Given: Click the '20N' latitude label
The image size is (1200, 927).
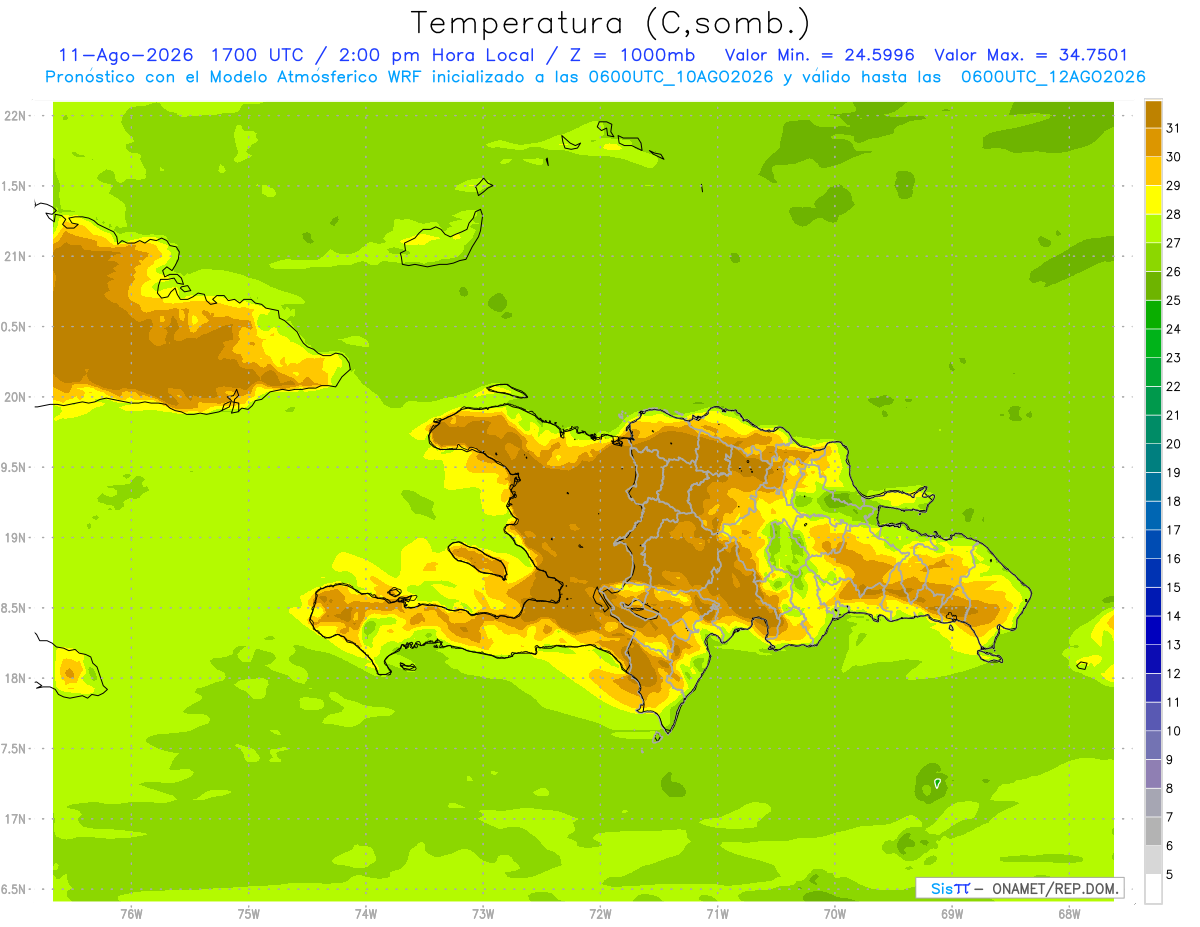Looking at the screenshot, I should pos(14,397).
